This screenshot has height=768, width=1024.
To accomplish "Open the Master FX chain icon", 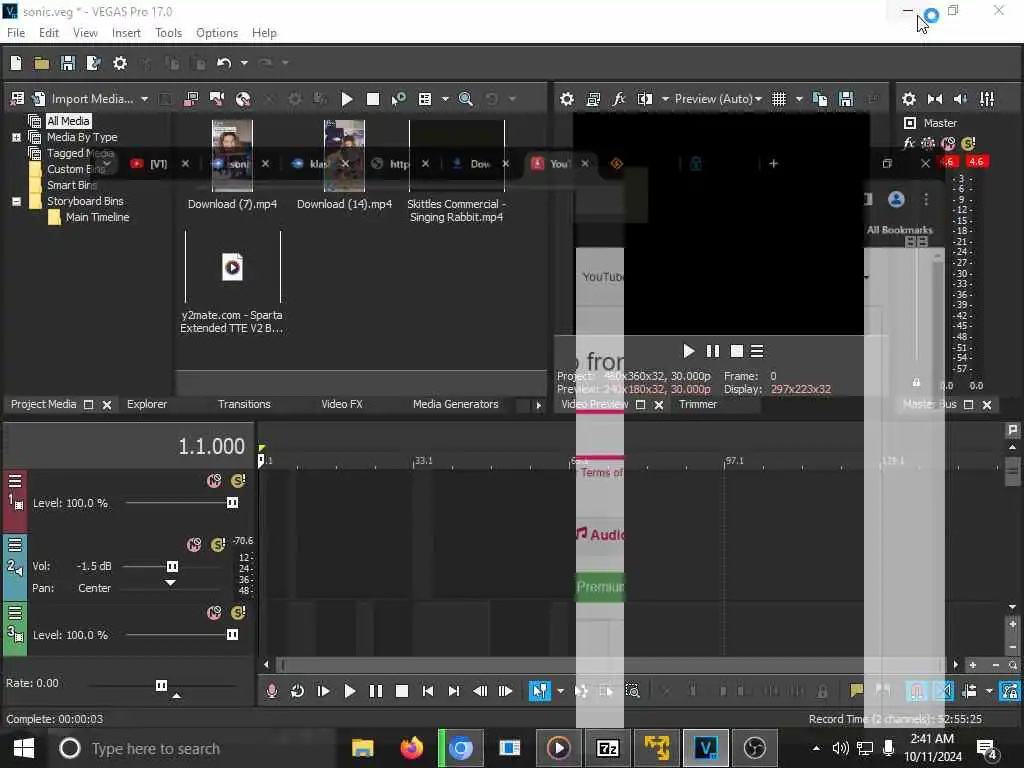I will (x=908, y=143).
